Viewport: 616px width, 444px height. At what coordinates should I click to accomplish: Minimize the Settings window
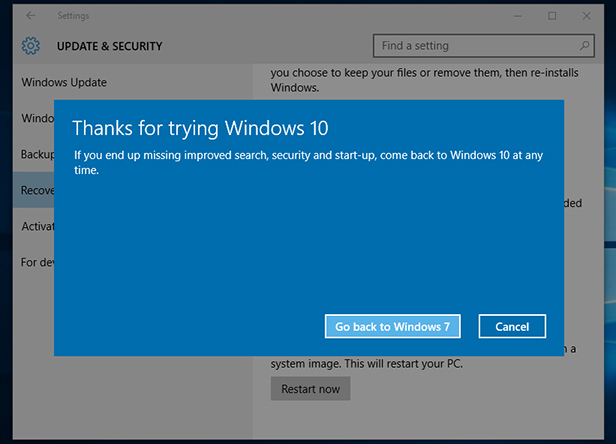point(518,16)
